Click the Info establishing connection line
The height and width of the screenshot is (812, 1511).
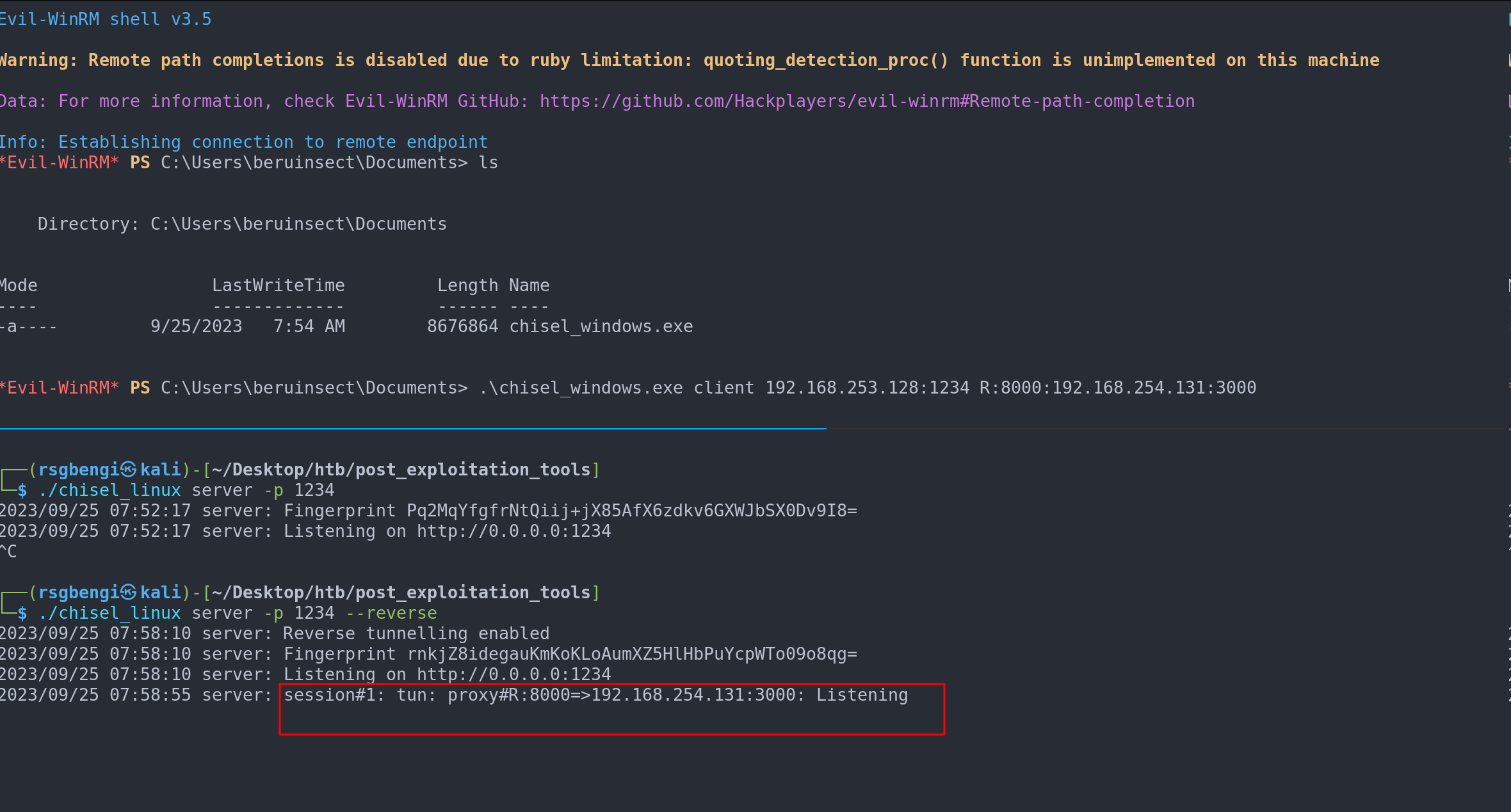click(243, 142)
